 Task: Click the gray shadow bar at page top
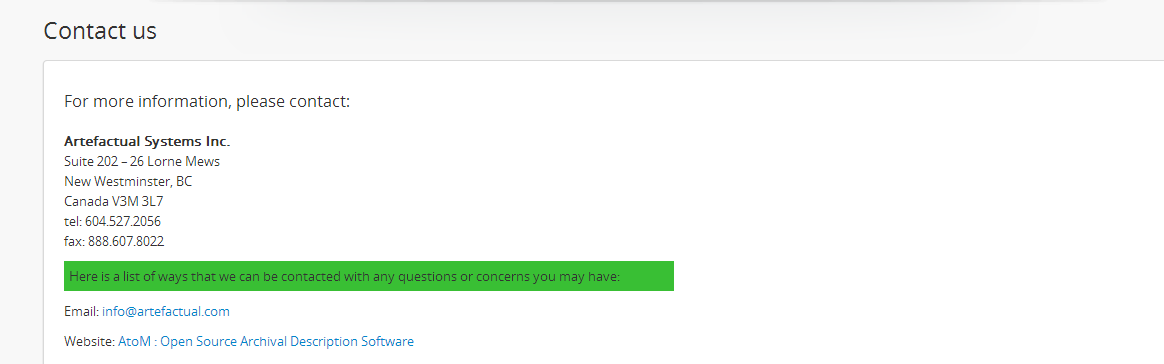click(631, 4)
